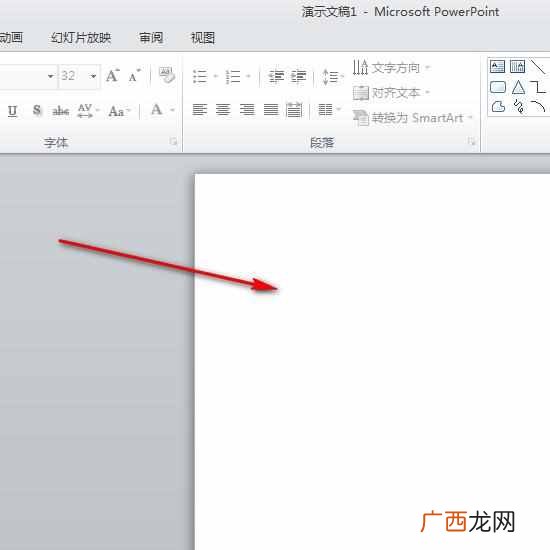Viewport: 550px width, 550px height.
Task: Toggle Text Shadow formatting
Action: 36,110
